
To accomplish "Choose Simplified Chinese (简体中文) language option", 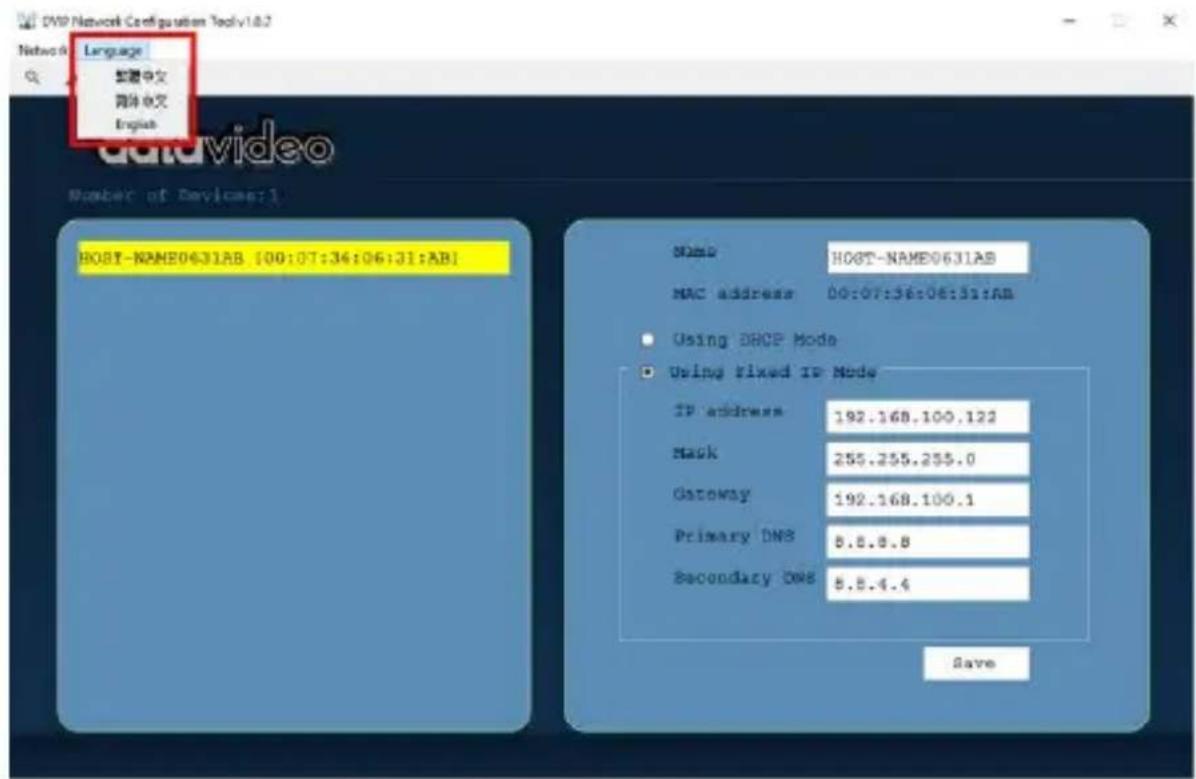I will coord(141,101).
